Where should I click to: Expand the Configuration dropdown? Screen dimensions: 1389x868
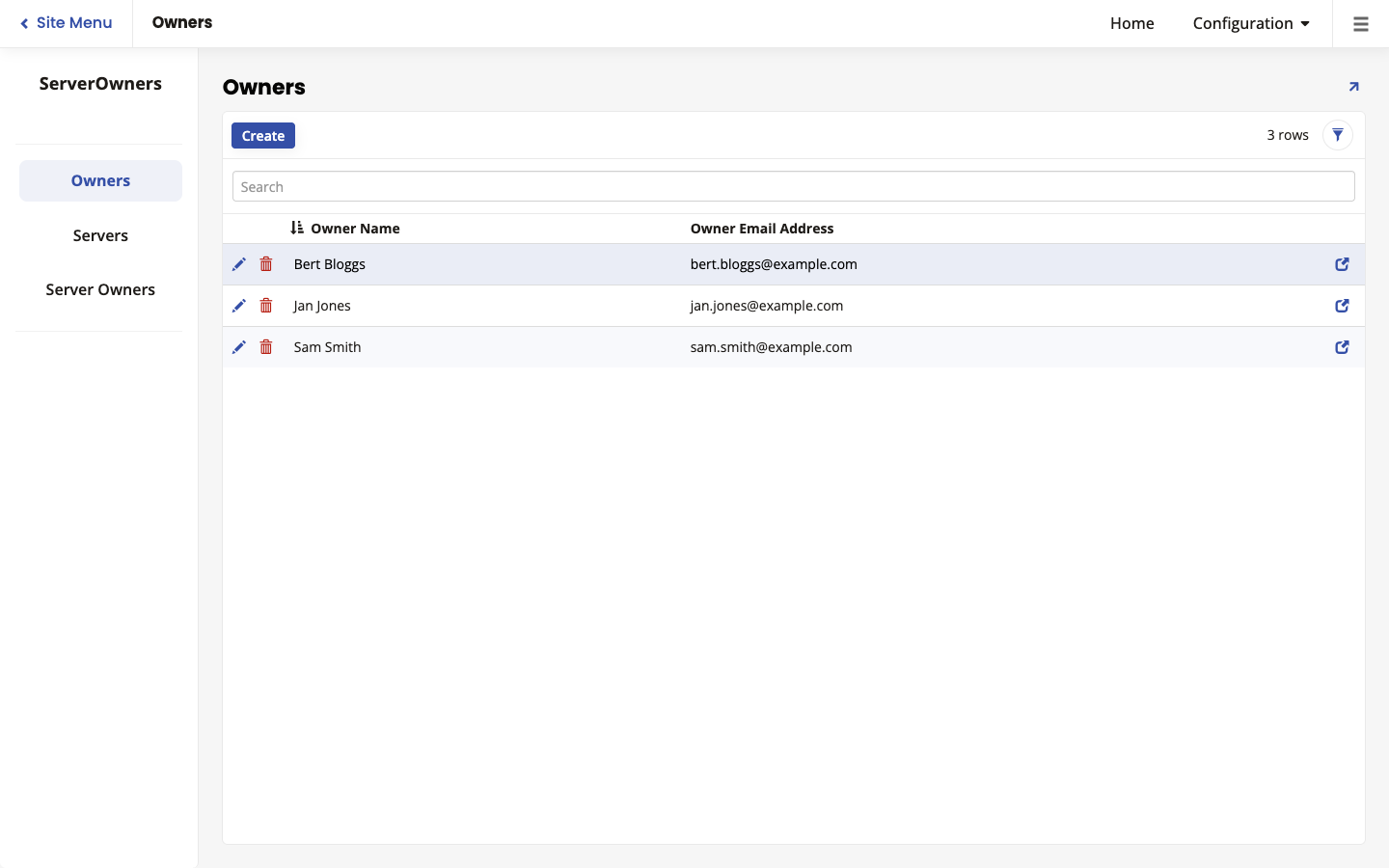[1250, 23]
